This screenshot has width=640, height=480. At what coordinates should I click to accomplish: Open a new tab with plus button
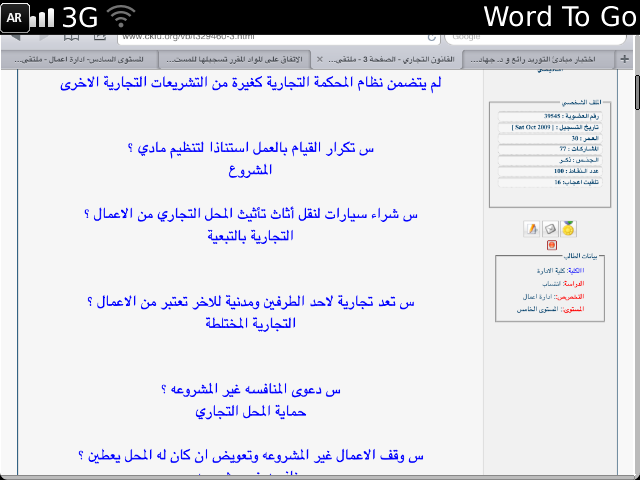[x=624, y=59]
